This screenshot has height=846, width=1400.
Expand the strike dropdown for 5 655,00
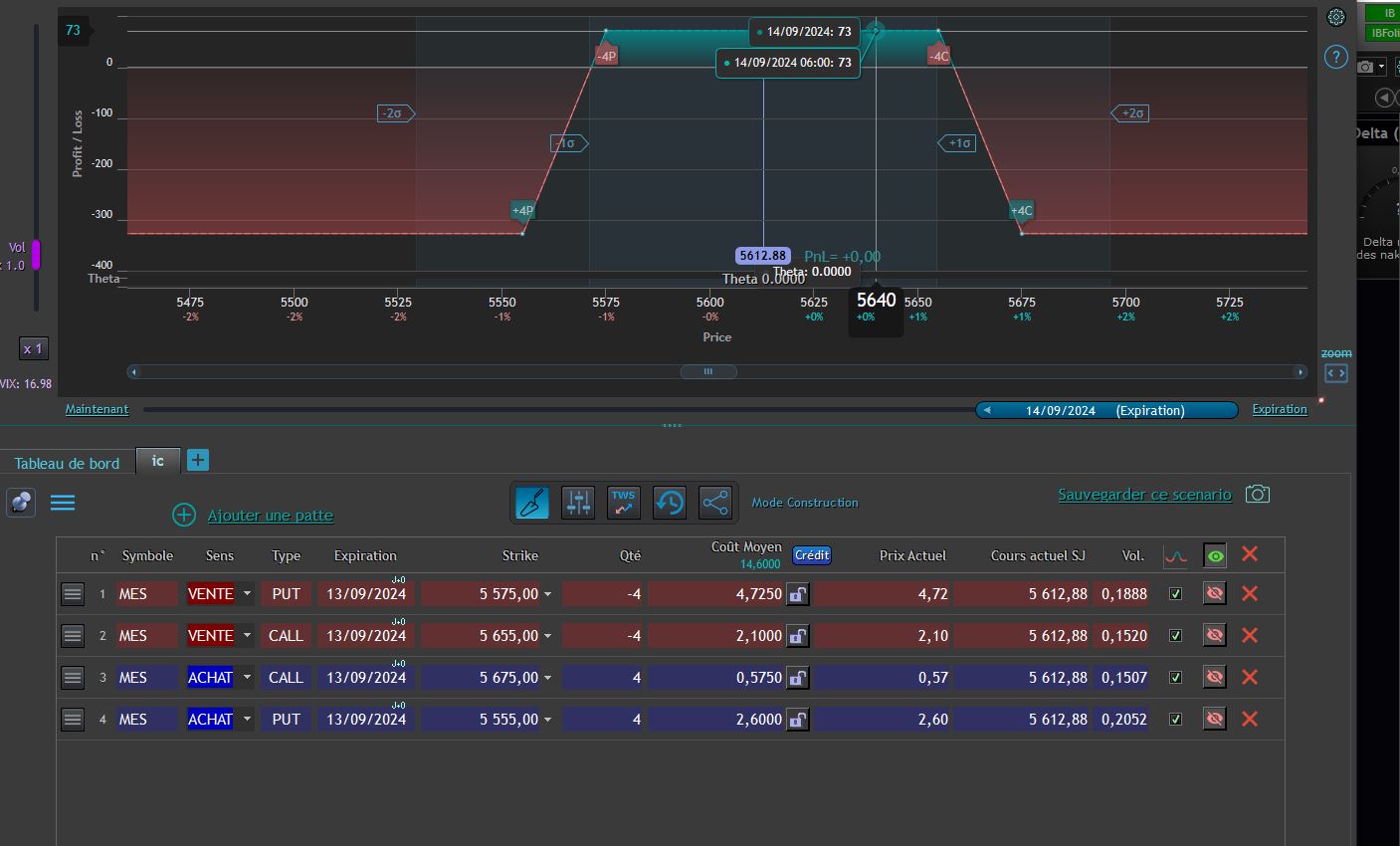[547, 636]
